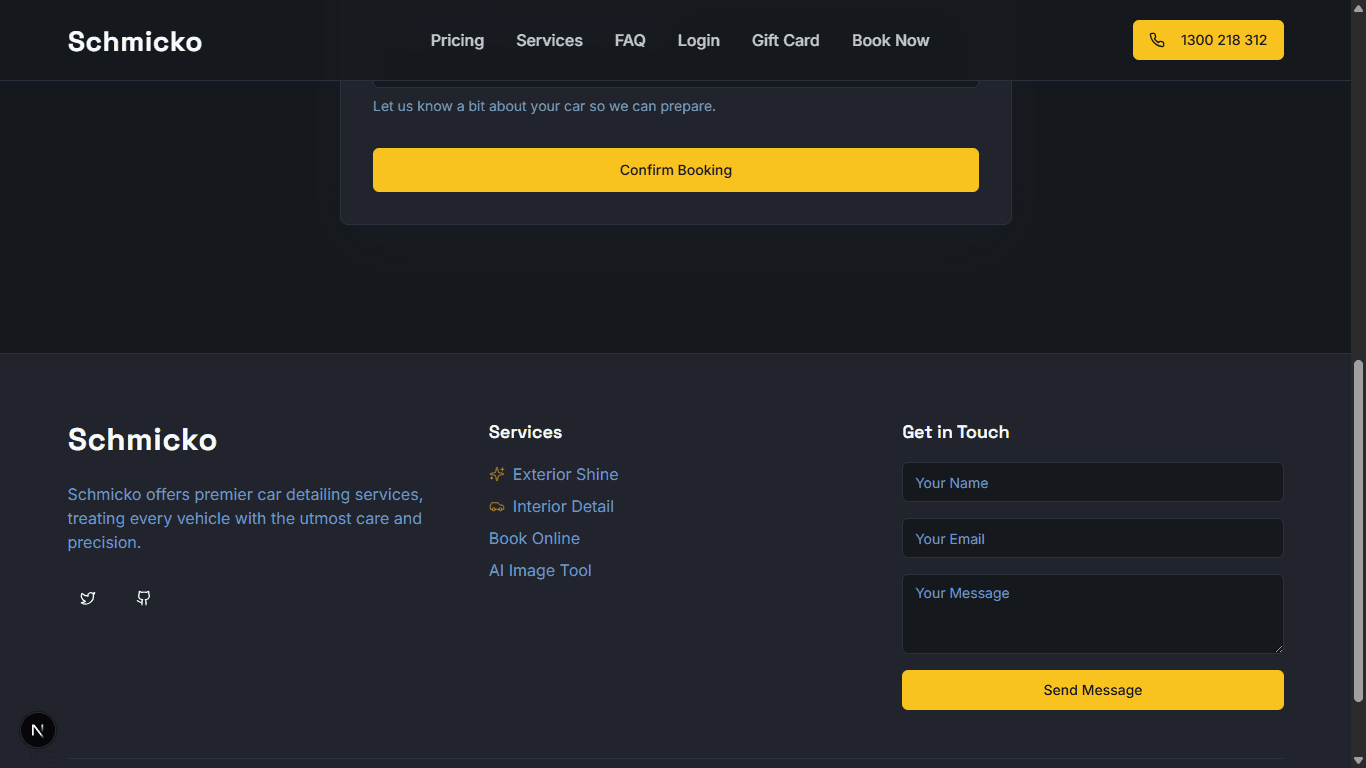Open the Gift Card page

[785, 40]
